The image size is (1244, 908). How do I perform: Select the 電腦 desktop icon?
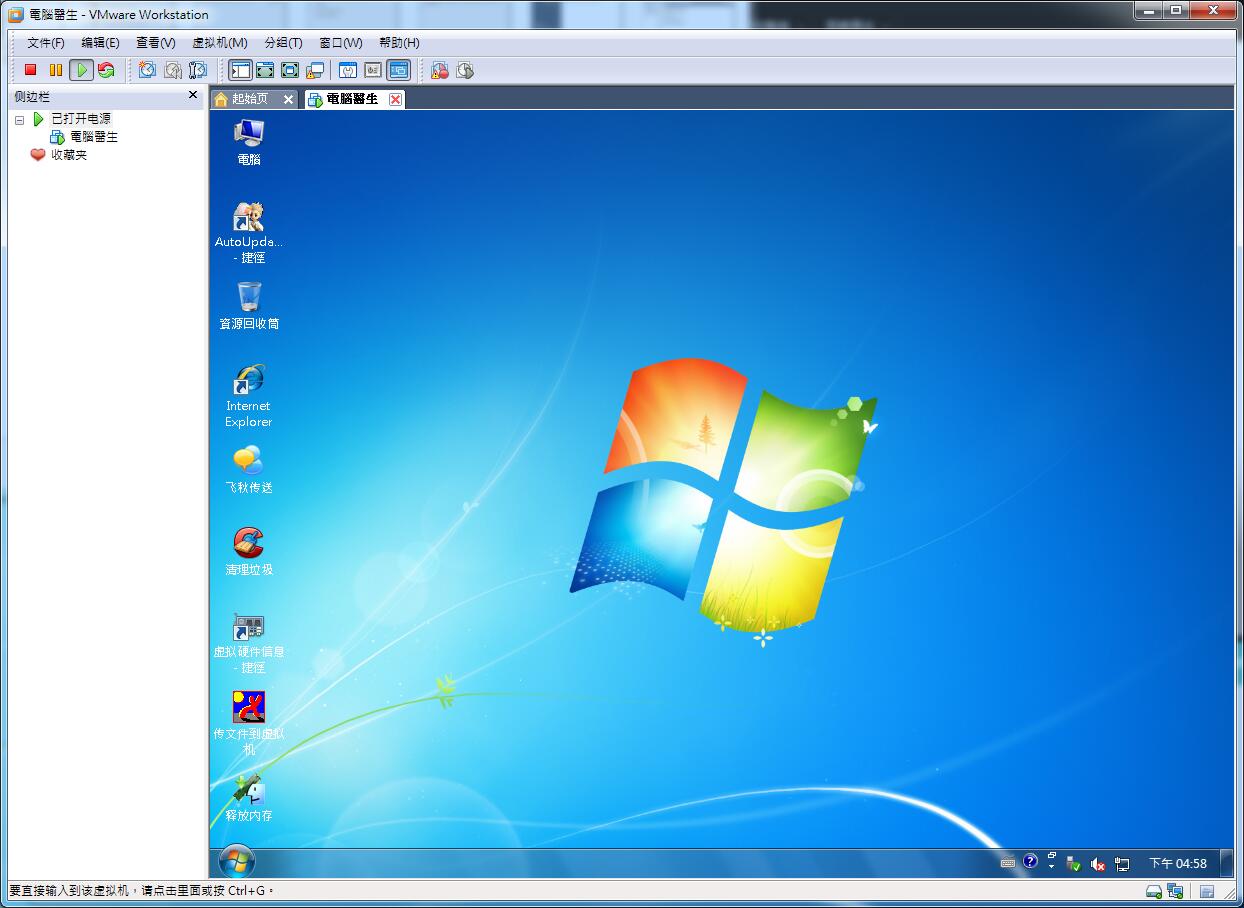[249, 141]
